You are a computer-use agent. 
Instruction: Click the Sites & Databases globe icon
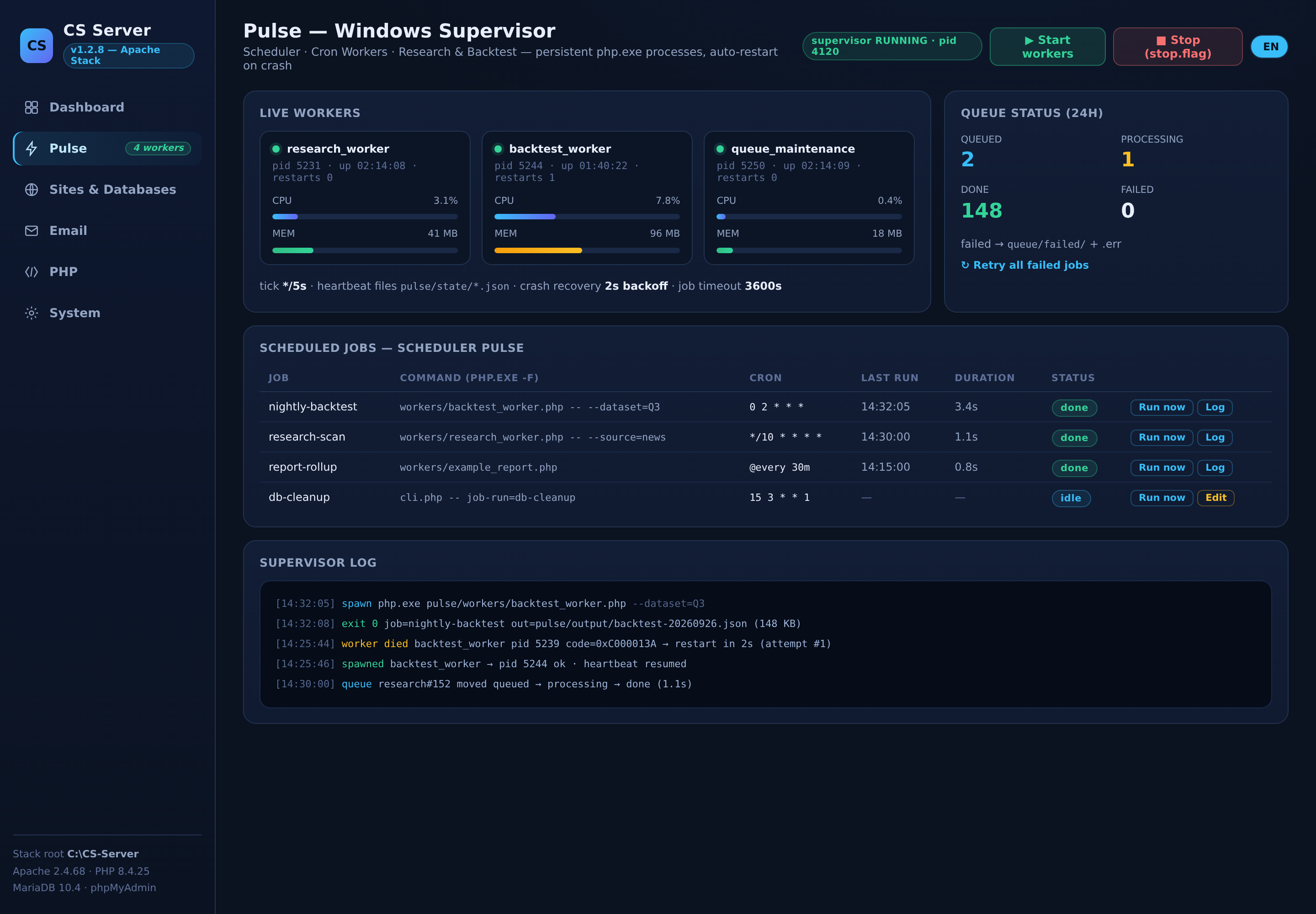tap(32, 190)
